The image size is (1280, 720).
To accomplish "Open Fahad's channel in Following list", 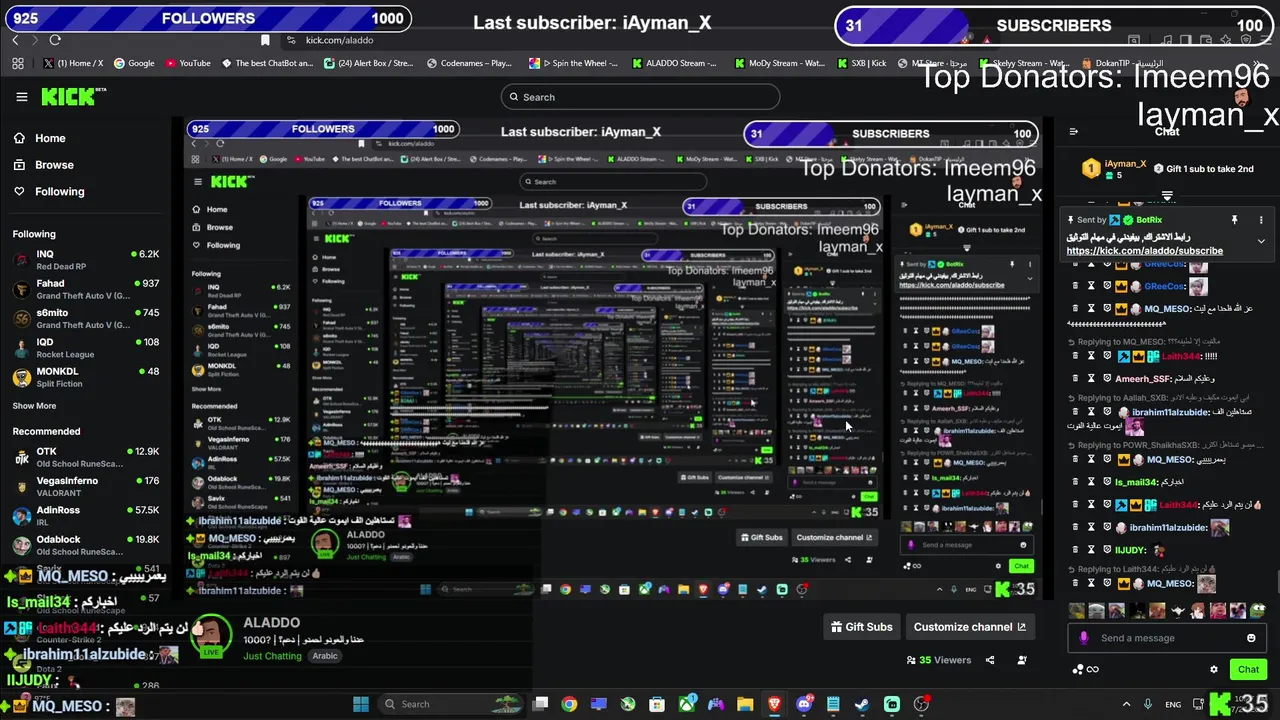I will tap(86, 289).
